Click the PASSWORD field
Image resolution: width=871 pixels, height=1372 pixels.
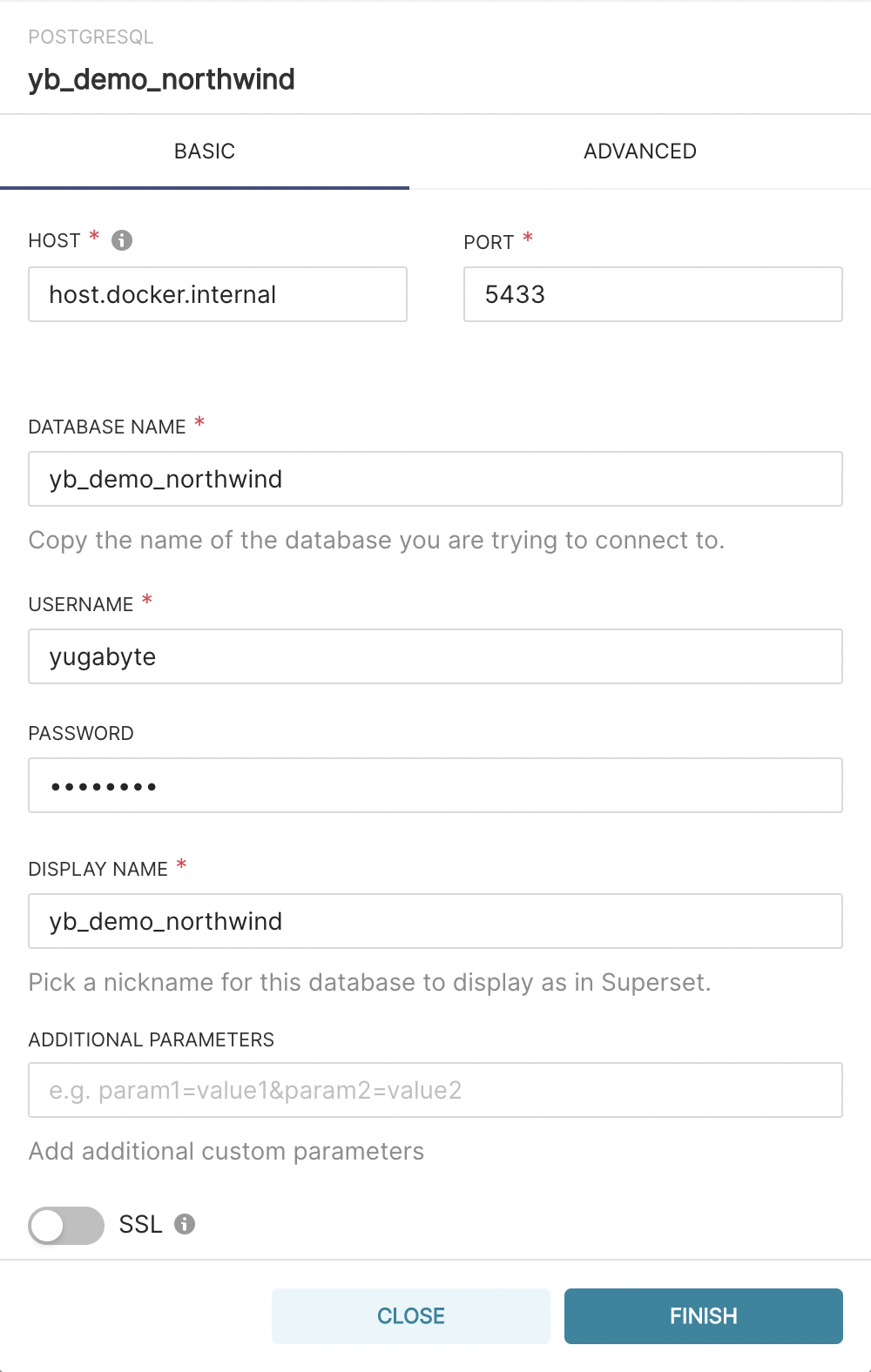point(435,784)
